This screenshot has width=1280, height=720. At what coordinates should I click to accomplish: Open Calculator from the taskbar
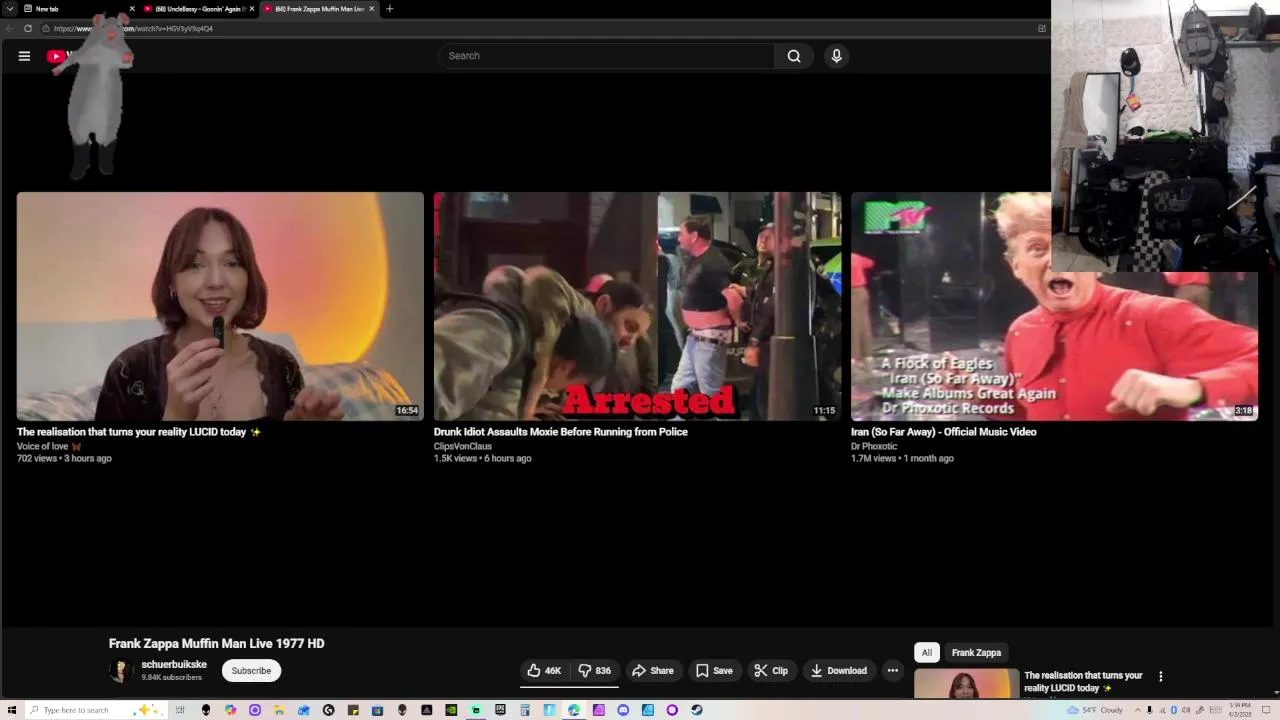(524, 710)
